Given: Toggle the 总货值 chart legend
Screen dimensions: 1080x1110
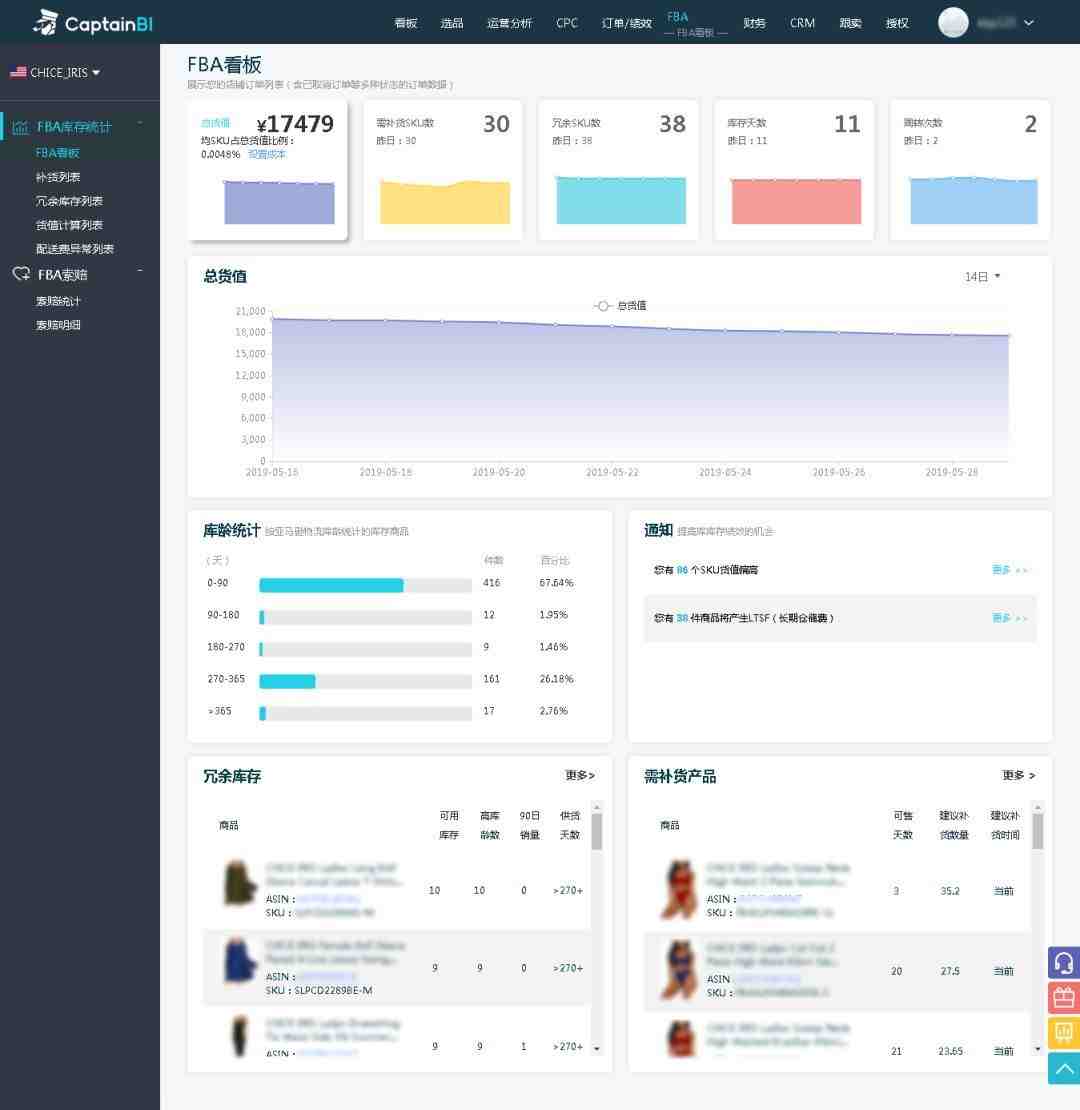Looking at the screenshot, I should pyautogui.click(x=620, y=306).
